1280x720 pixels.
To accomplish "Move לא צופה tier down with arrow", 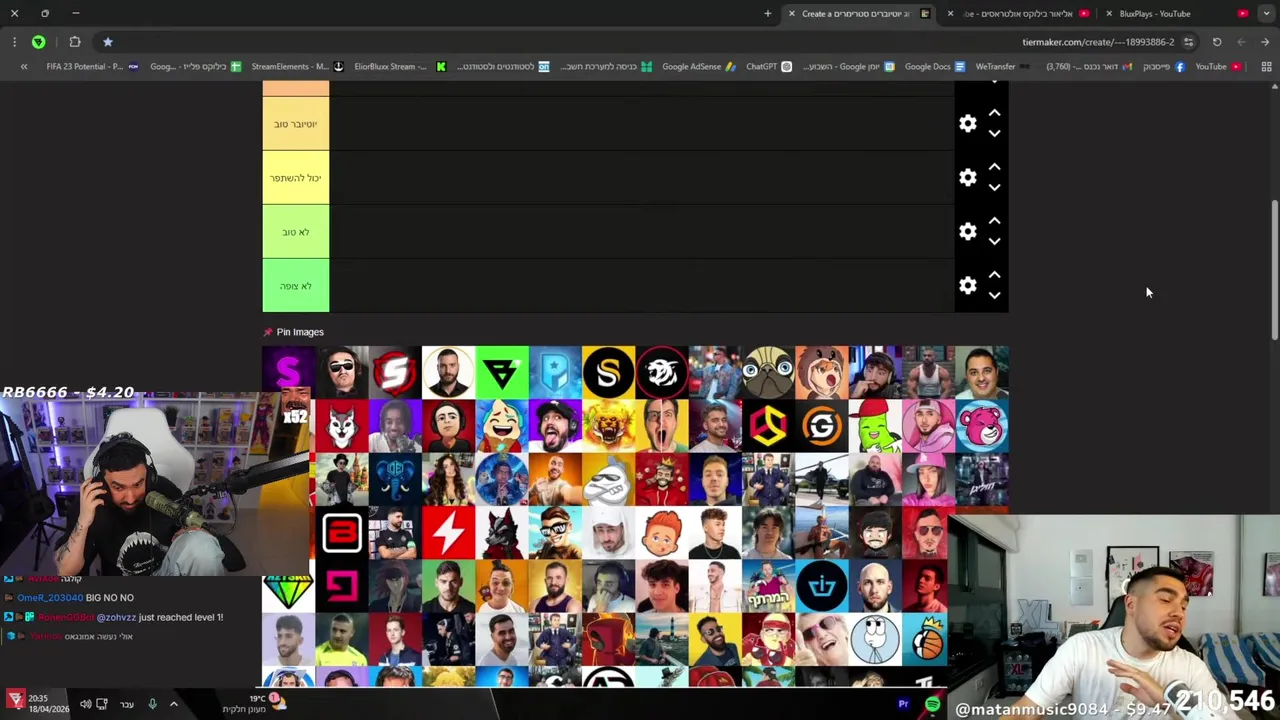I will (994, 296).
